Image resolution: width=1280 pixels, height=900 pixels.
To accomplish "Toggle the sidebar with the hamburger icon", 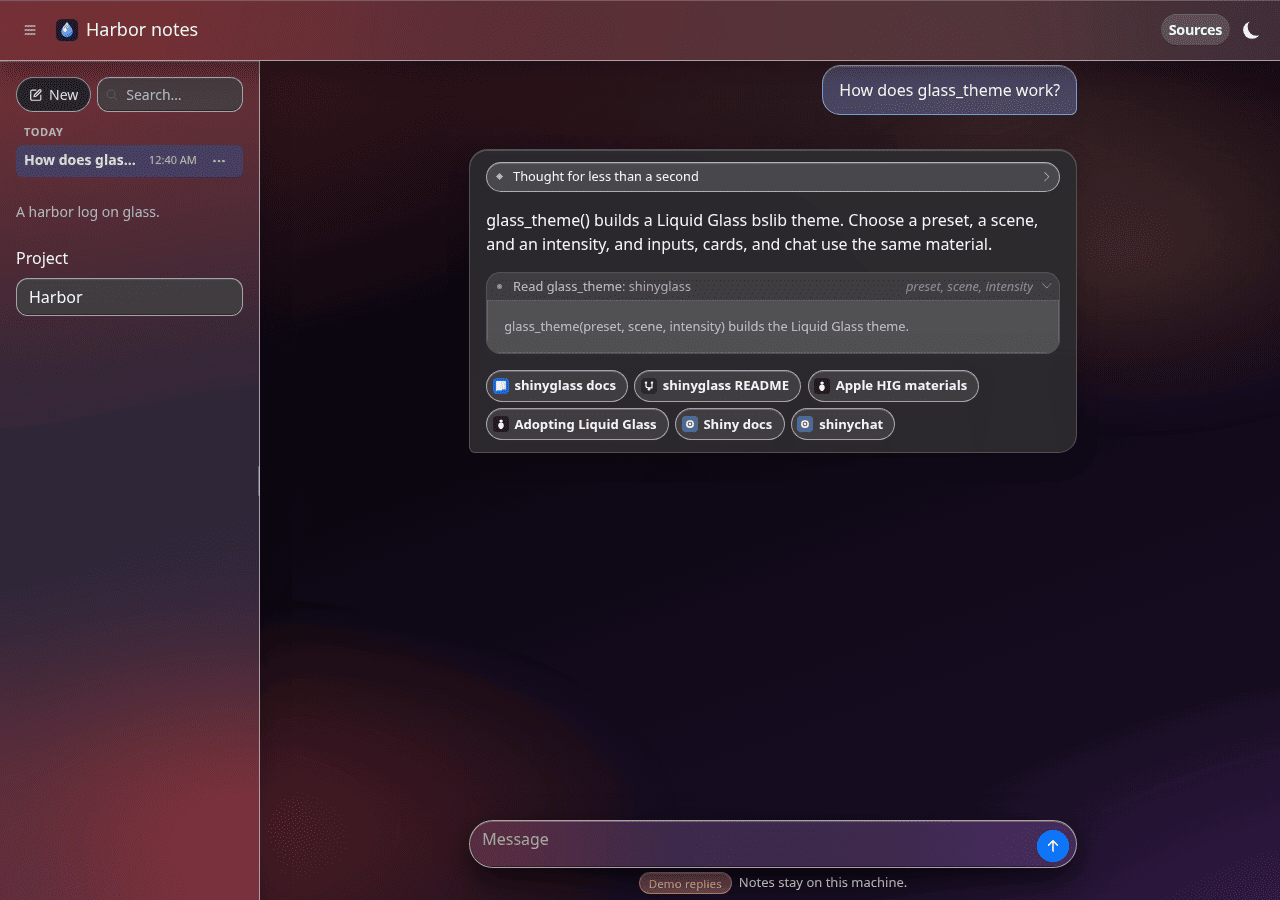I will click(x=30, y=30).
